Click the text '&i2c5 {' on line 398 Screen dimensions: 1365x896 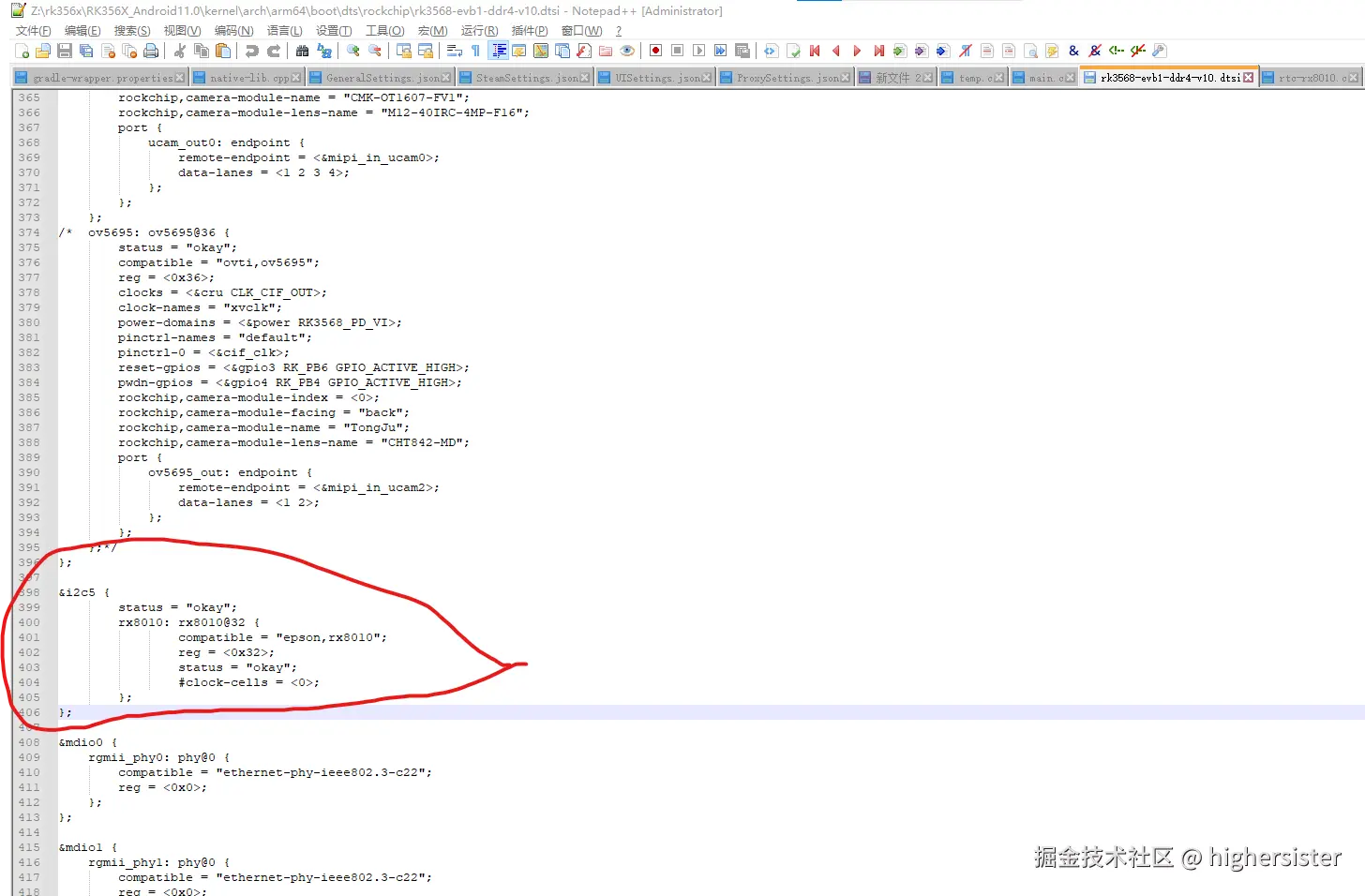[84, 592]
